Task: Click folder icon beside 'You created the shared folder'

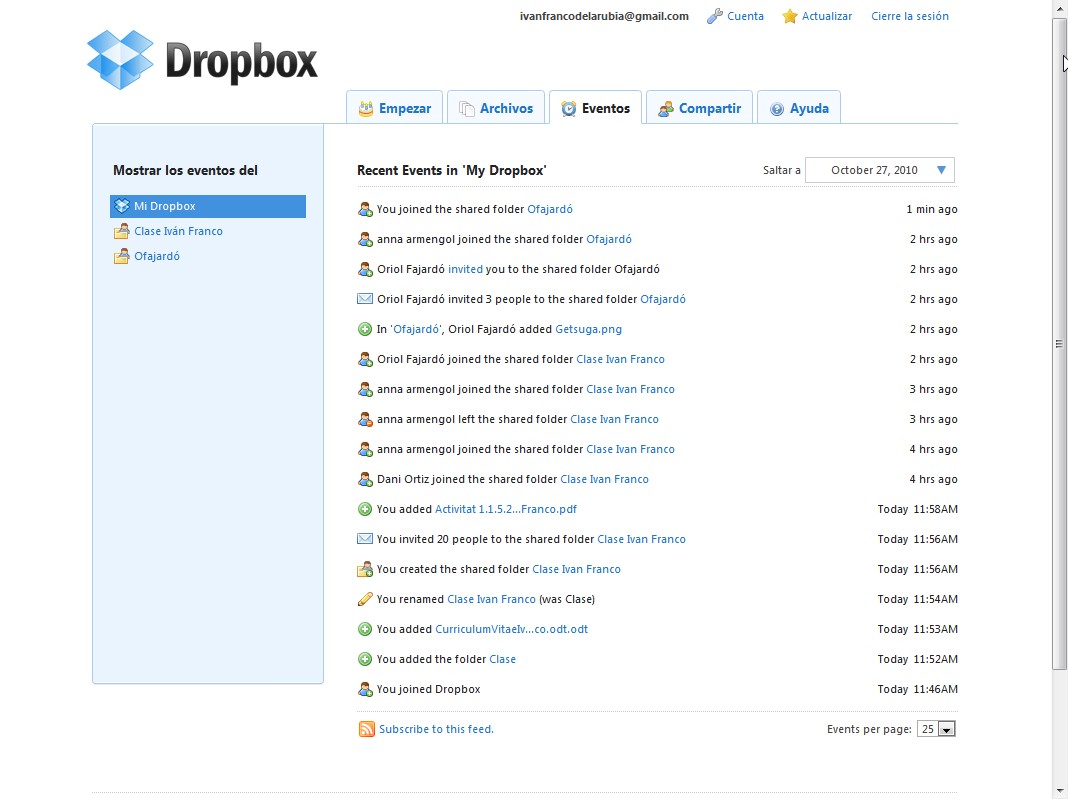Action: [365, 569]
